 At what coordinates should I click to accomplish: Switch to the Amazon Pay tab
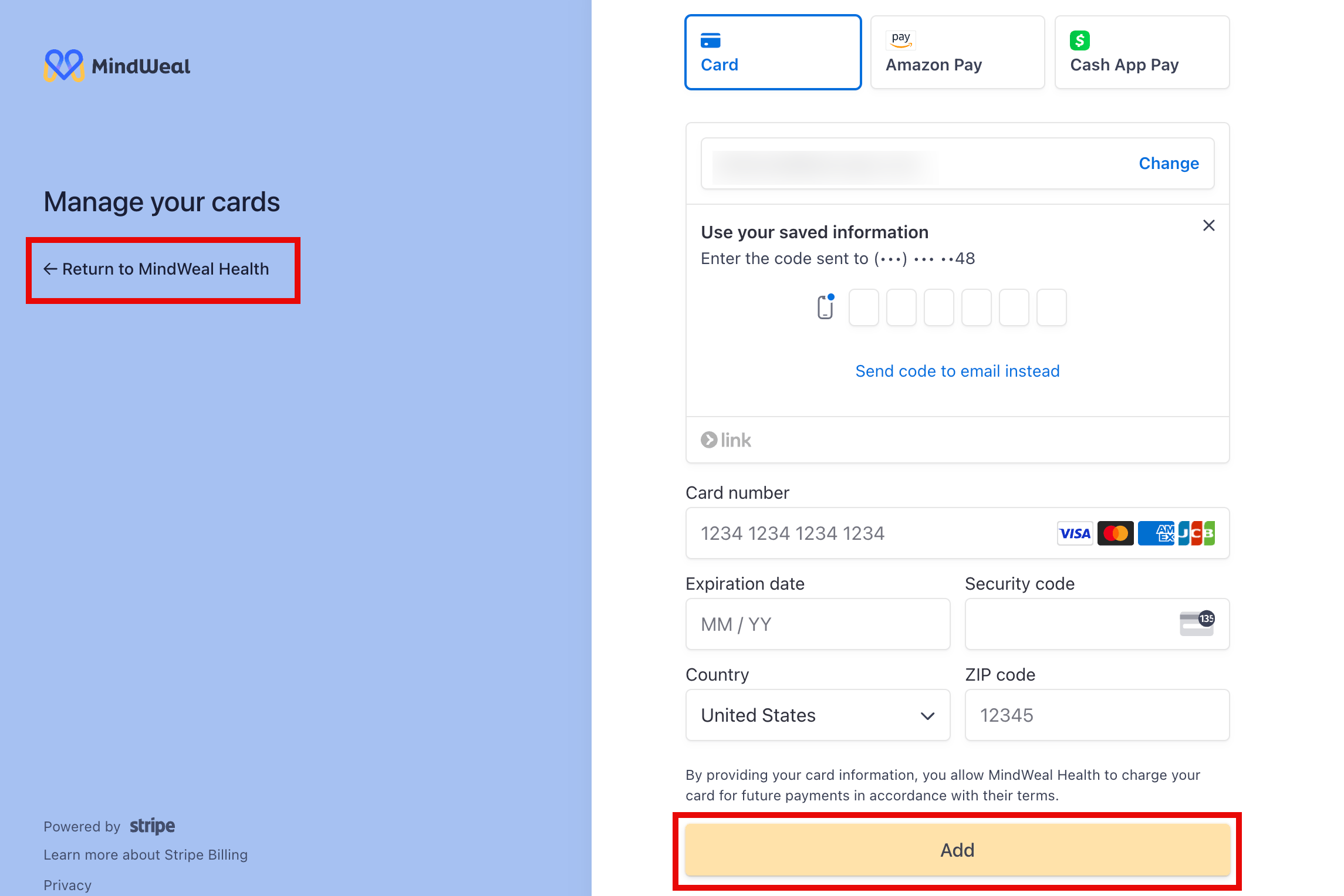coord(957,52)
